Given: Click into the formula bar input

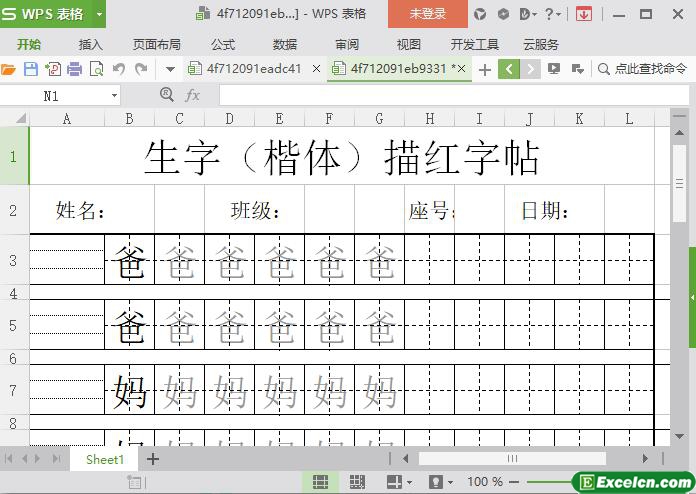Looking at the screenshot, I should (454, 95).
